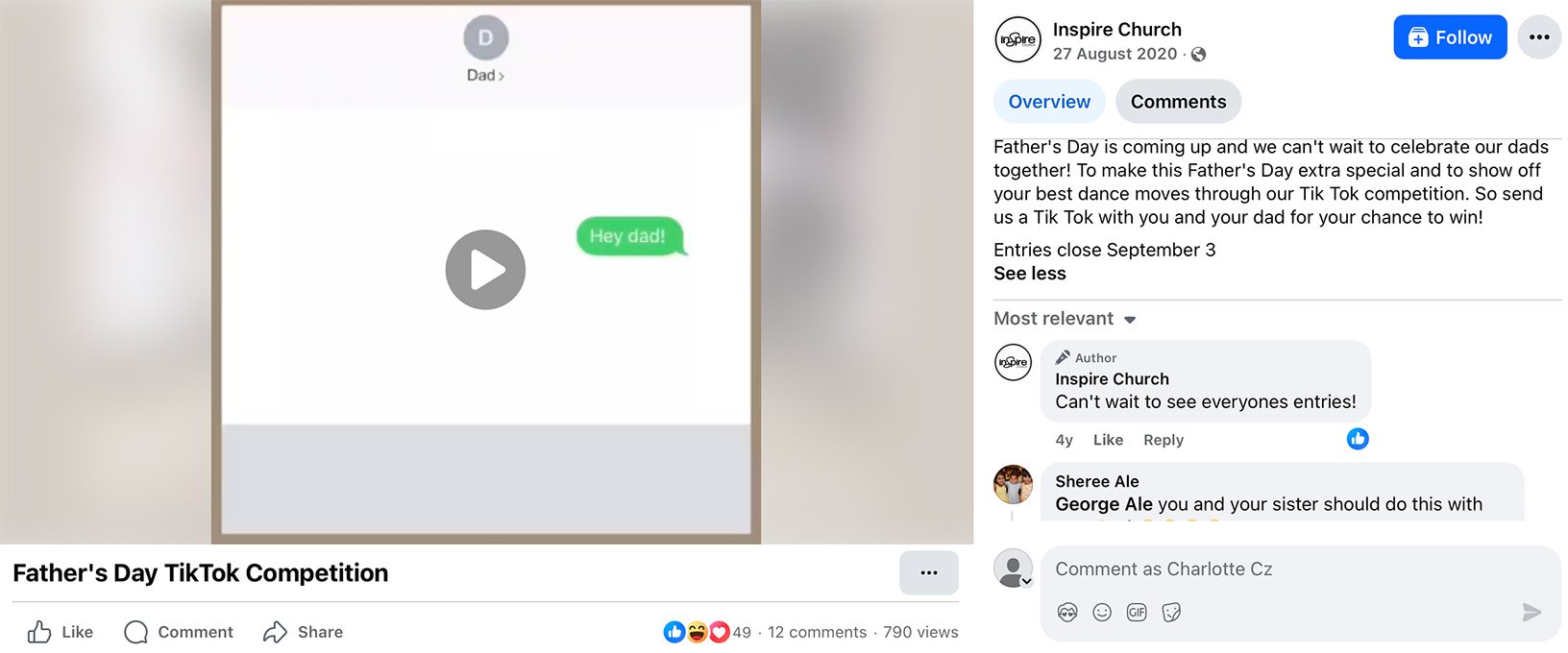Open the post options via three-dot menu
Image resolution: width=1568 pixels, height=653 pixels.
coord(1539,36)
